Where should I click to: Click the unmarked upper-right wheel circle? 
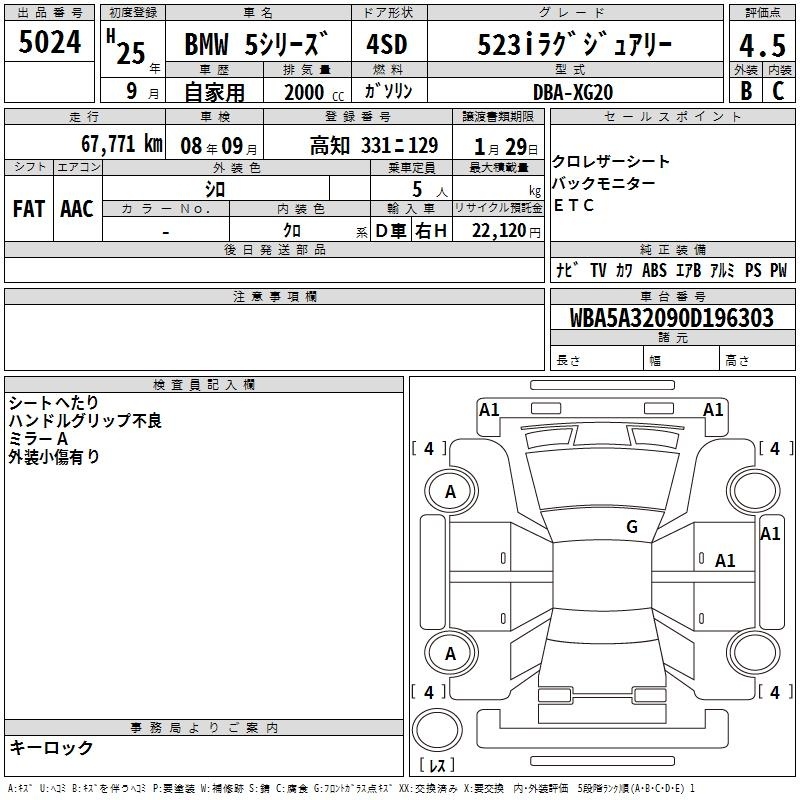pos(752,491)
